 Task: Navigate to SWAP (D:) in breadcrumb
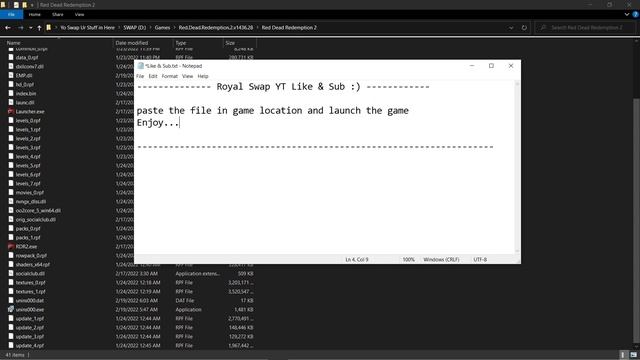point(135,28)
